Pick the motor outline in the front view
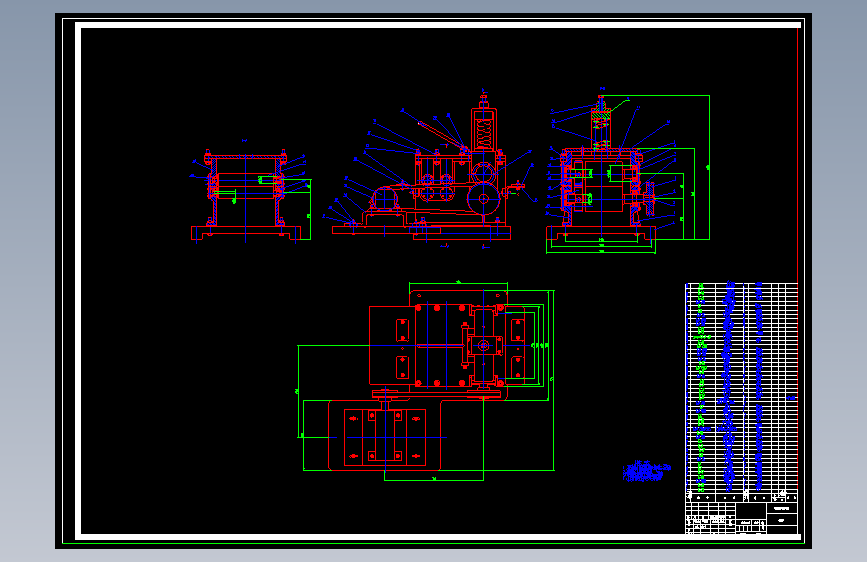 385,199
